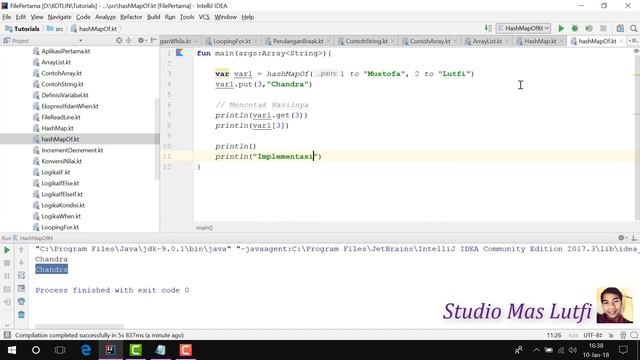Open Cortana search circle on taskbar
640x360 pixels.
(x=36, y=350)
